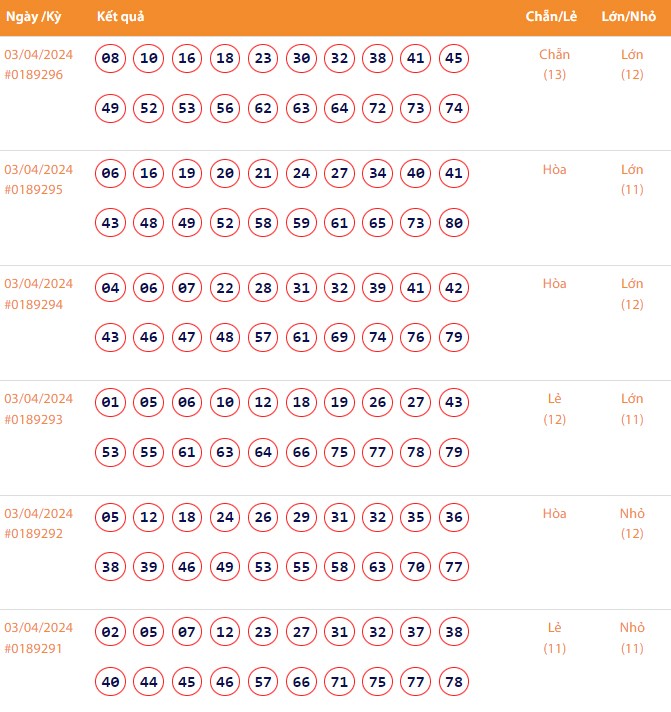
Task: Select ball 01 in draw #0189293
Action: (111, 403)
